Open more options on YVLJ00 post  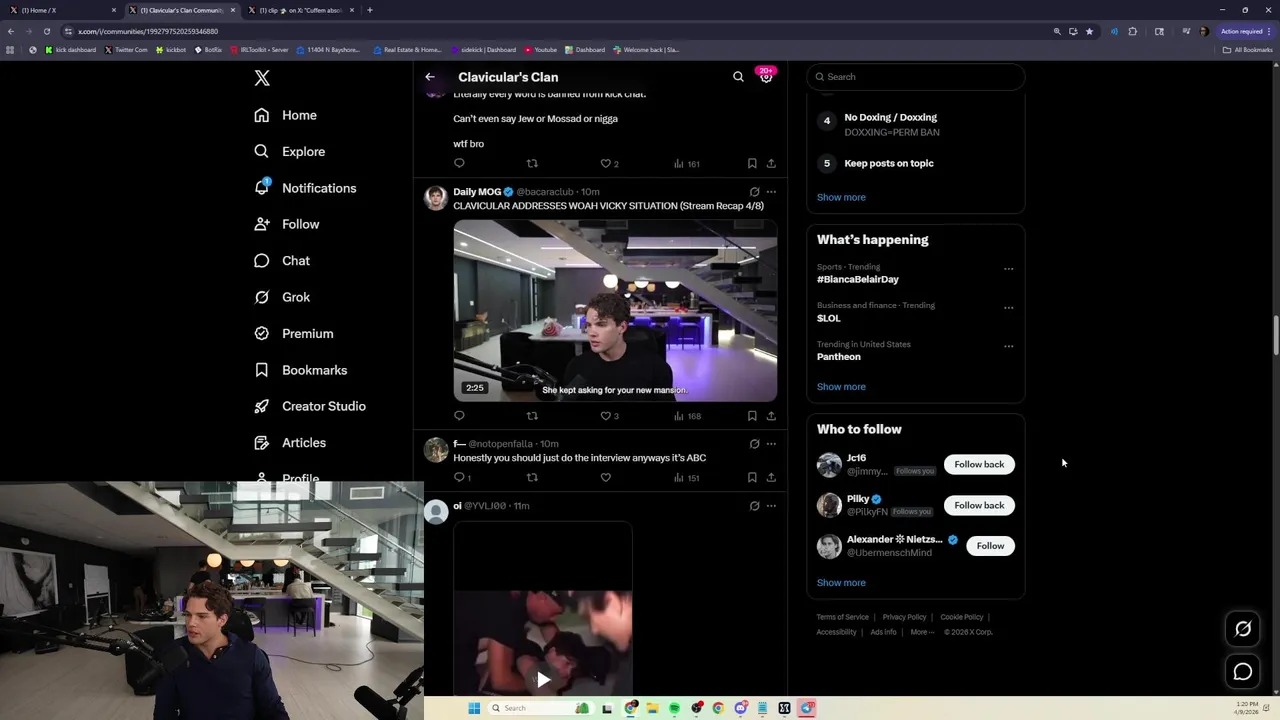pos(771,506)
